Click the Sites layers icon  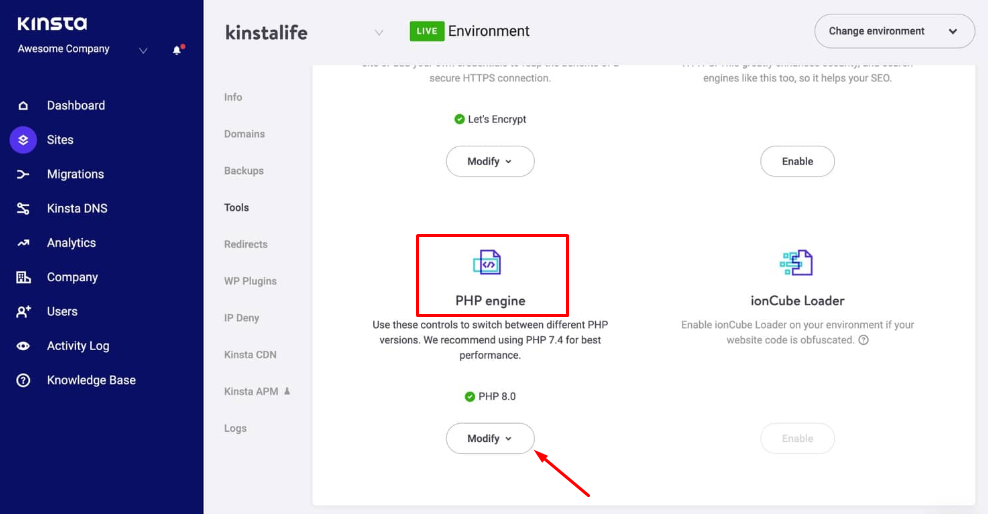23,140
